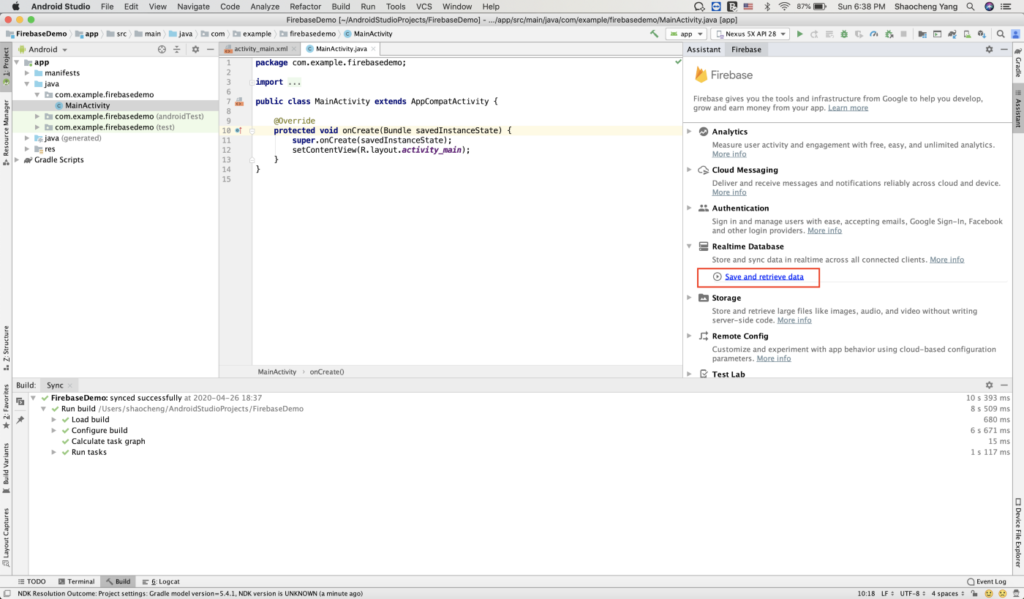Toggle the Layout Captures side panel
The image size is (1024, 599).
[x=6, y=536]
